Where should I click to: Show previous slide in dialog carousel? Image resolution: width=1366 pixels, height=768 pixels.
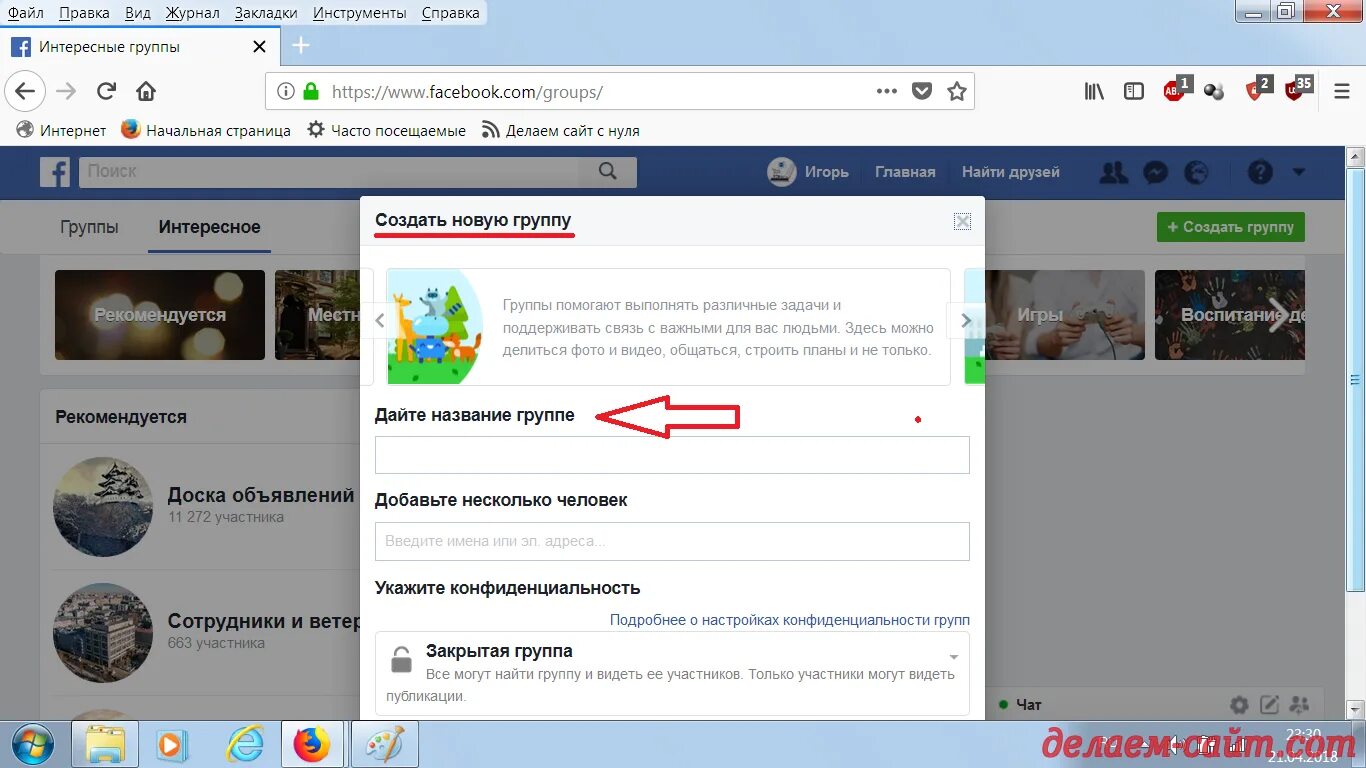pyautogui.click(x=380, y=321)
